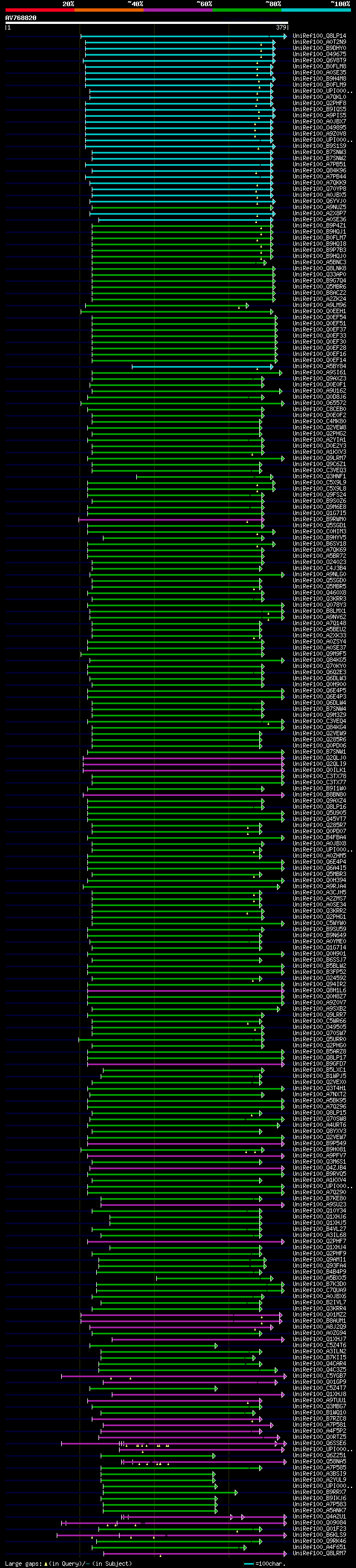This screenshot has height=1568, width=356.
Task: Pick the UniRef100_A9NUZ5 row label
Action: 319,207
